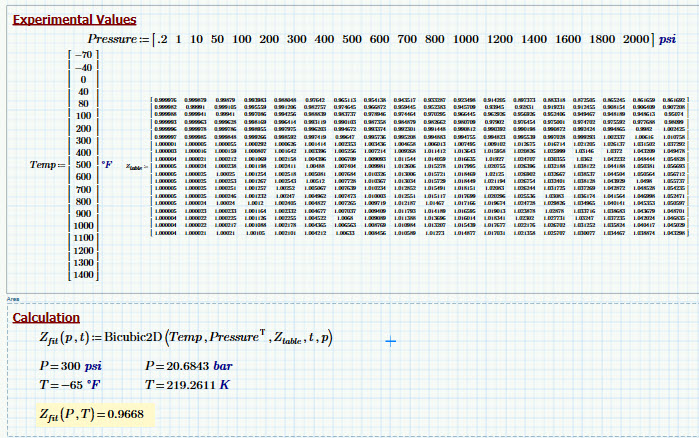699x438 pixels.
Task: Click the 100 entry in the Pressure vector
Action: click(x=242, y=39)
